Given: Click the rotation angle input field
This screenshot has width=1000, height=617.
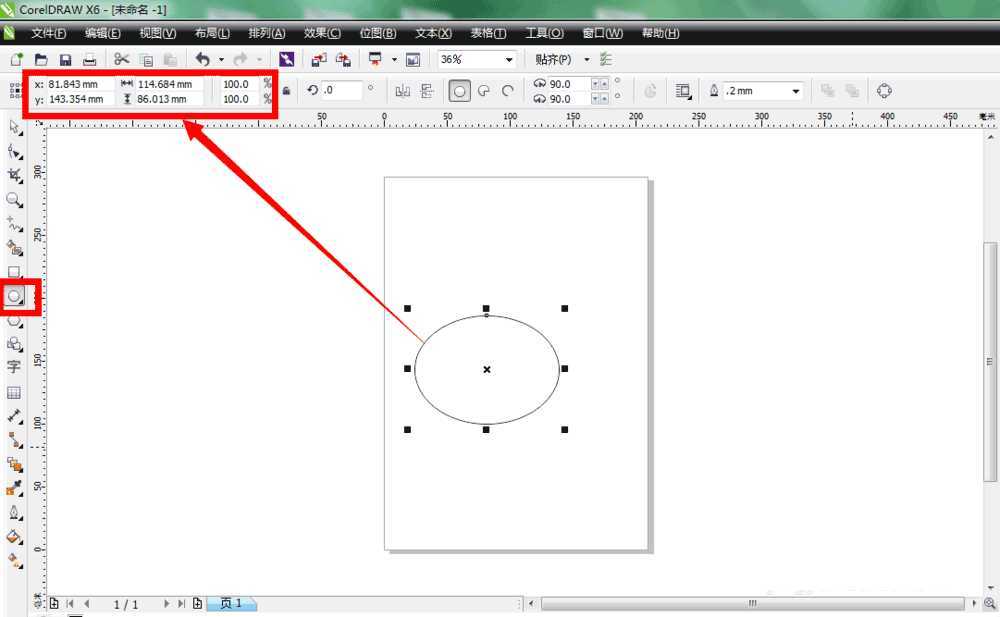Looking at the screenshot, I should coord(342,91).
